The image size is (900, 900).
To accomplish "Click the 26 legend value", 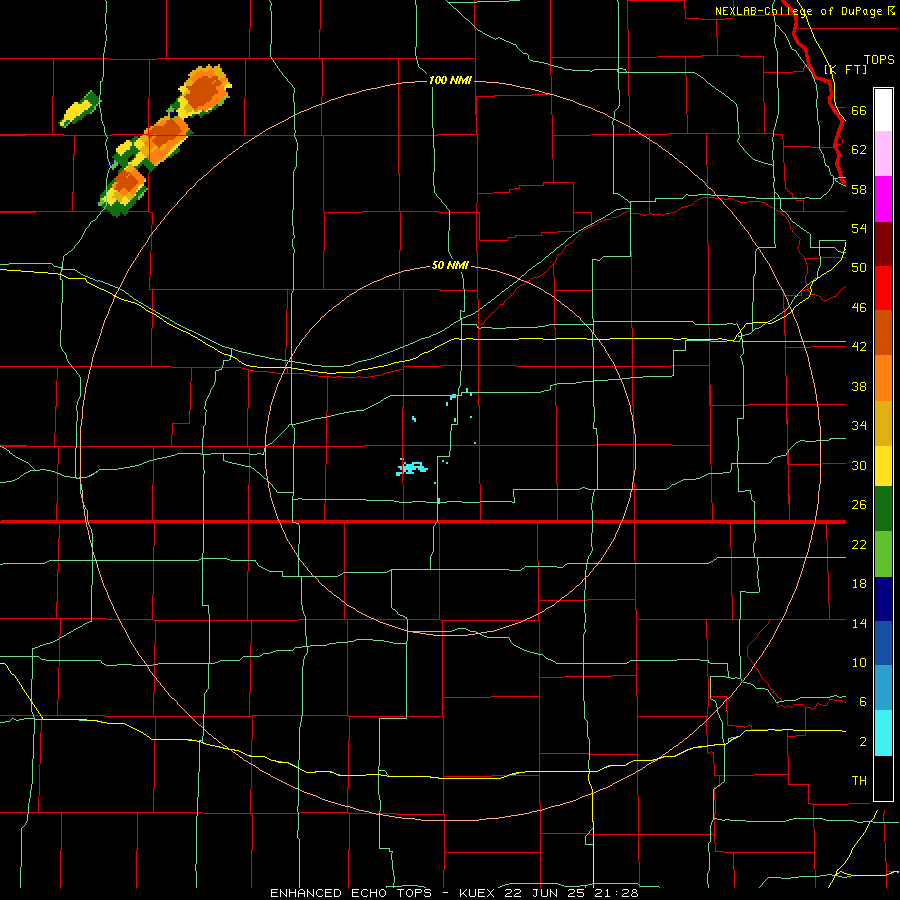I will tap(859, 505).
